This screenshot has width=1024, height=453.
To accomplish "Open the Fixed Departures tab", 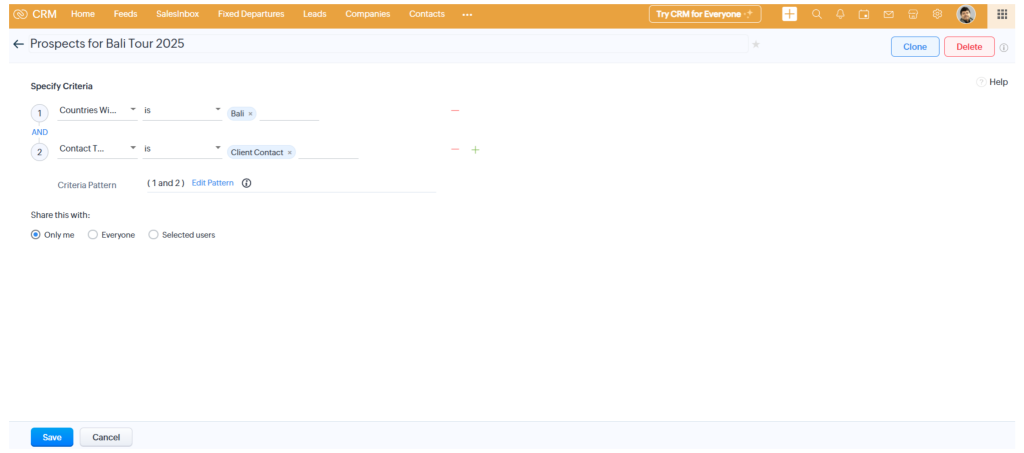I will coord(251,14).
